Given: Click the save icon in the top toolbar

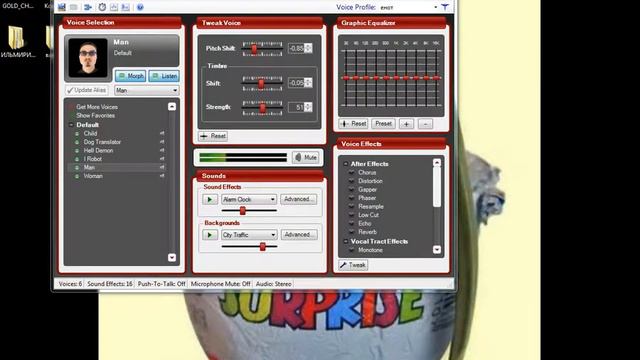Looking at the screenshot, I should (62, 7).
